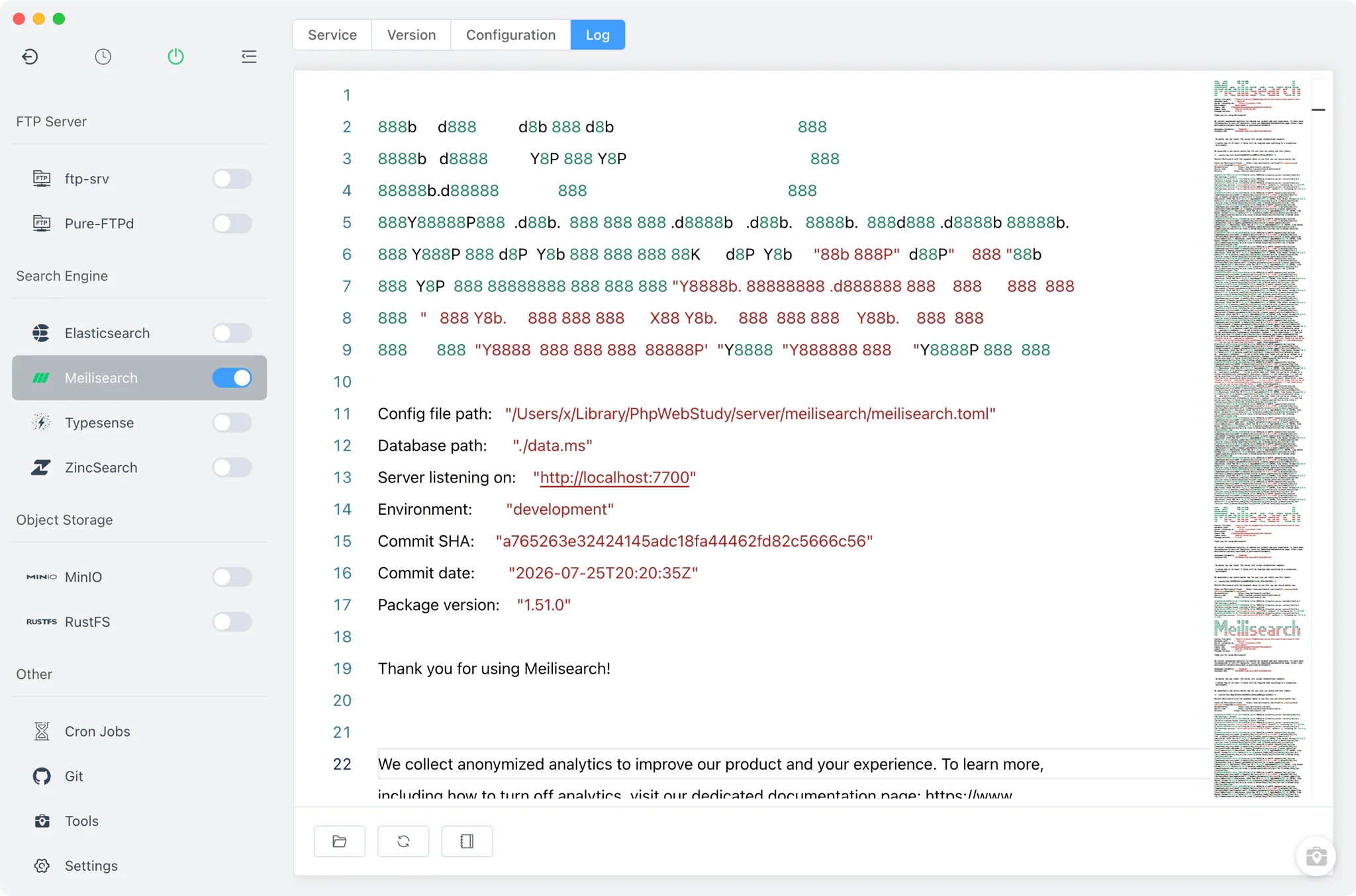Open the Configuration tab

(x=510, y=34)
